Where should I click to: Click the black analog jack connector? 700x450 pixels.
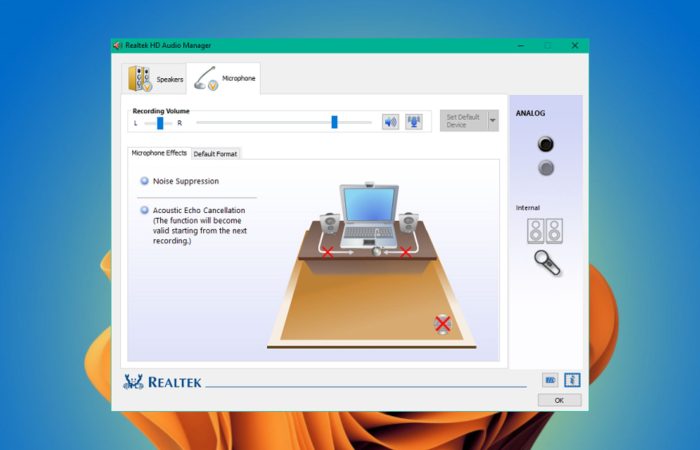pyautogui.click(x=546, y=144)
